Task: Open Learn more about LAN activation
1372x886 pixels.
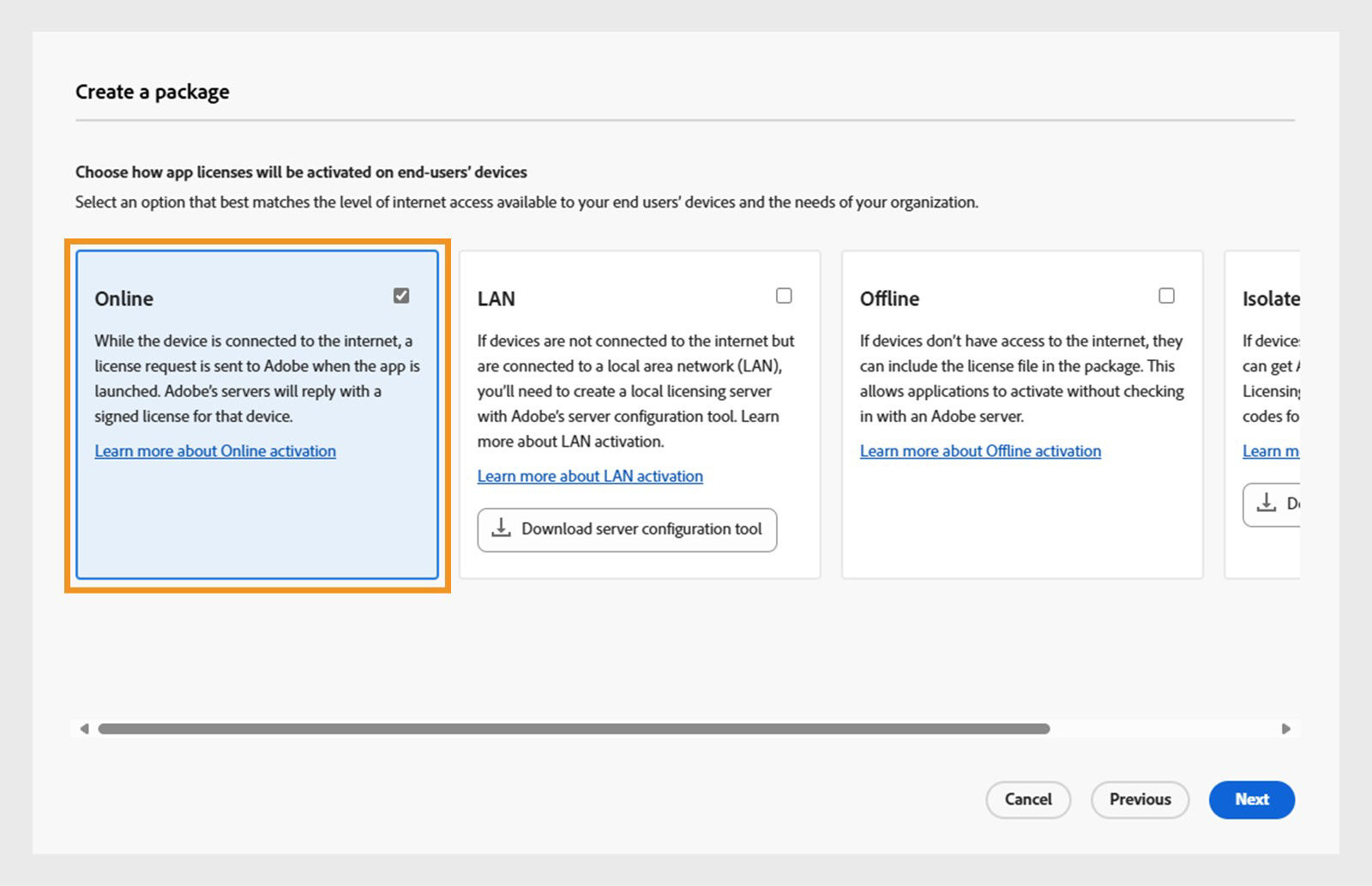Action: pos(590,476)
